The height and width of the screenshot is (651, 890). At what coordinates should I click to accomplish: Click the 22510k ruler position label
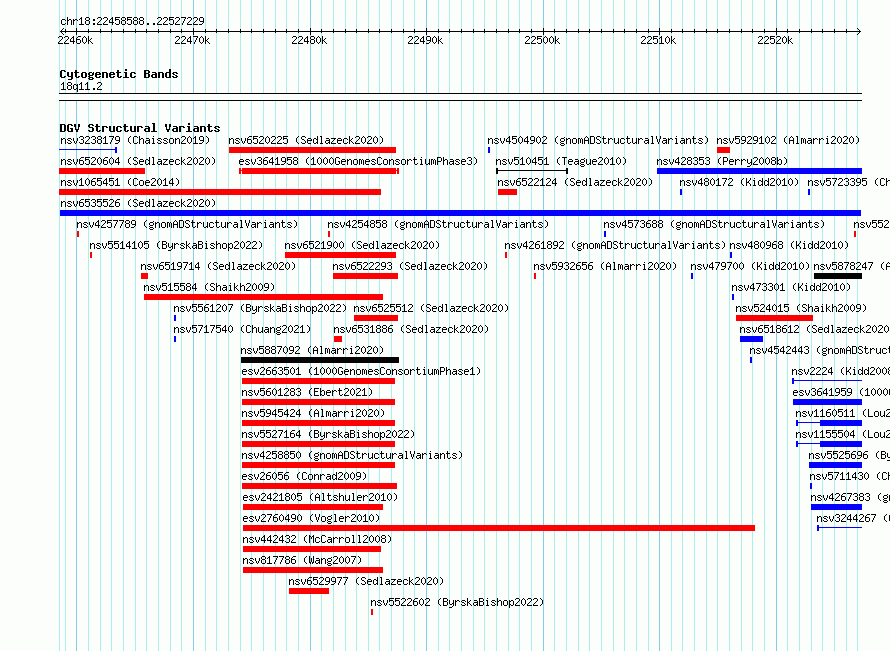click(658, 40)
